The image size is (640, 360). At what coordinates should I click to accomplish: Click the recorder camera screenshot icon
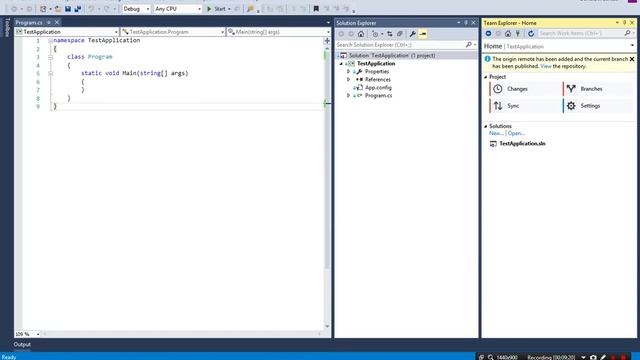point(593,357)
